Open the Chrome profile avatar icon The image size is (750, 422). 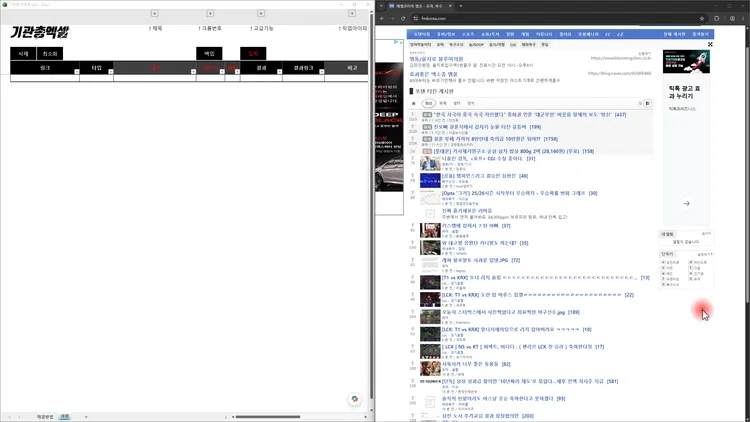(732, 19)
